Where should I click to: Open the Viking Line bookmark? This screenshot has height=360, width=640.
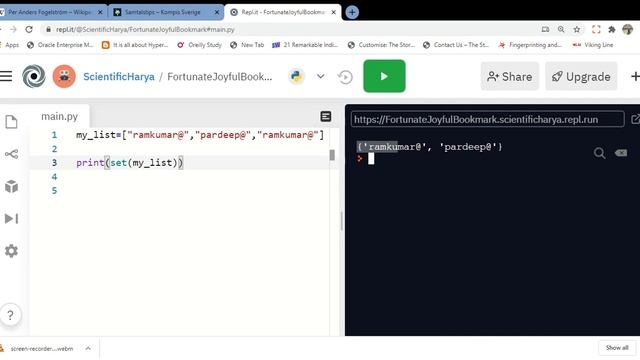coord(593,45)
